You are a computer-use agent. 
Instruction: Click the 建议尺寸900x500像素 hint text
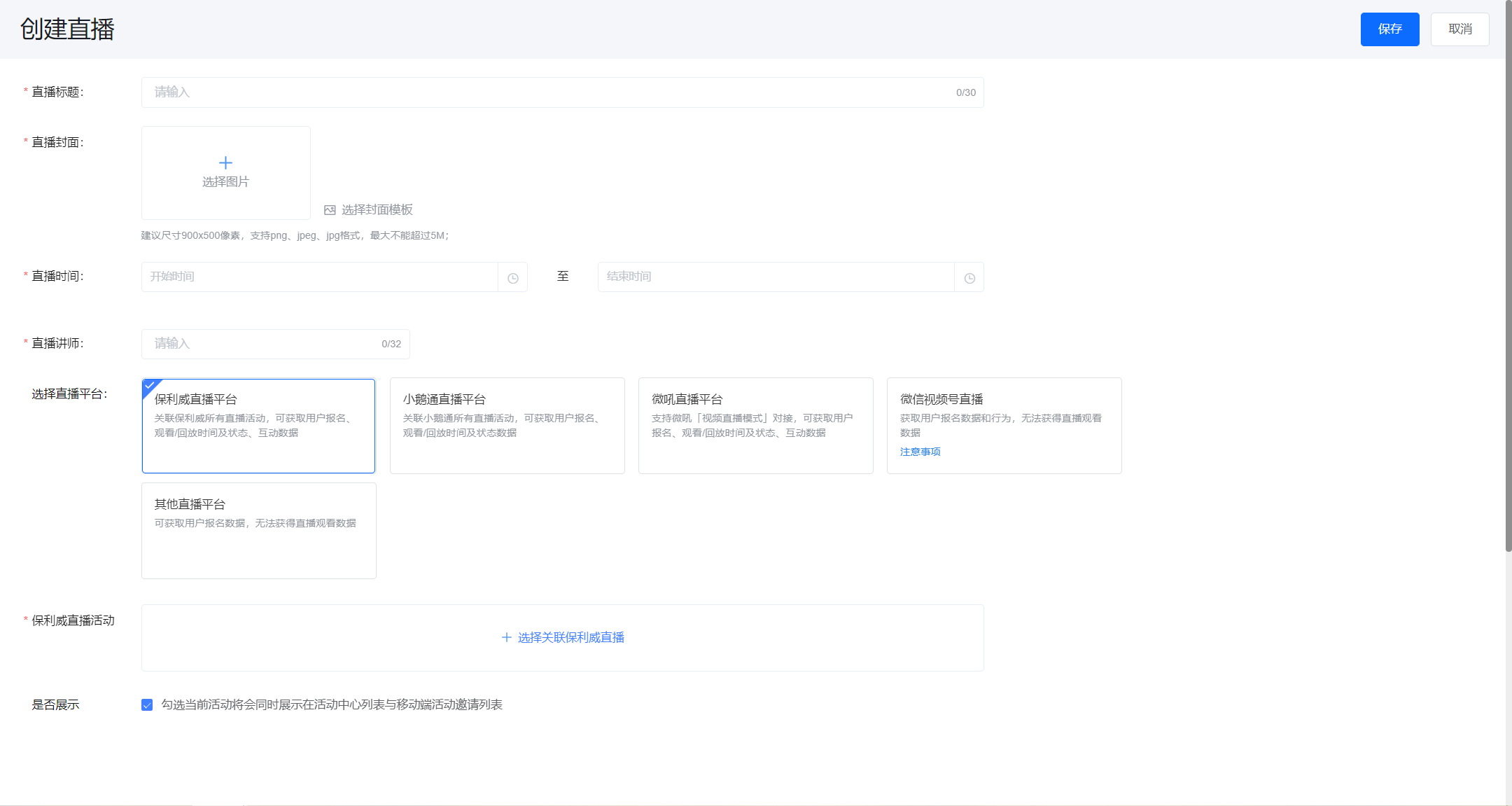pyautogui.click(x=295, y=235)
